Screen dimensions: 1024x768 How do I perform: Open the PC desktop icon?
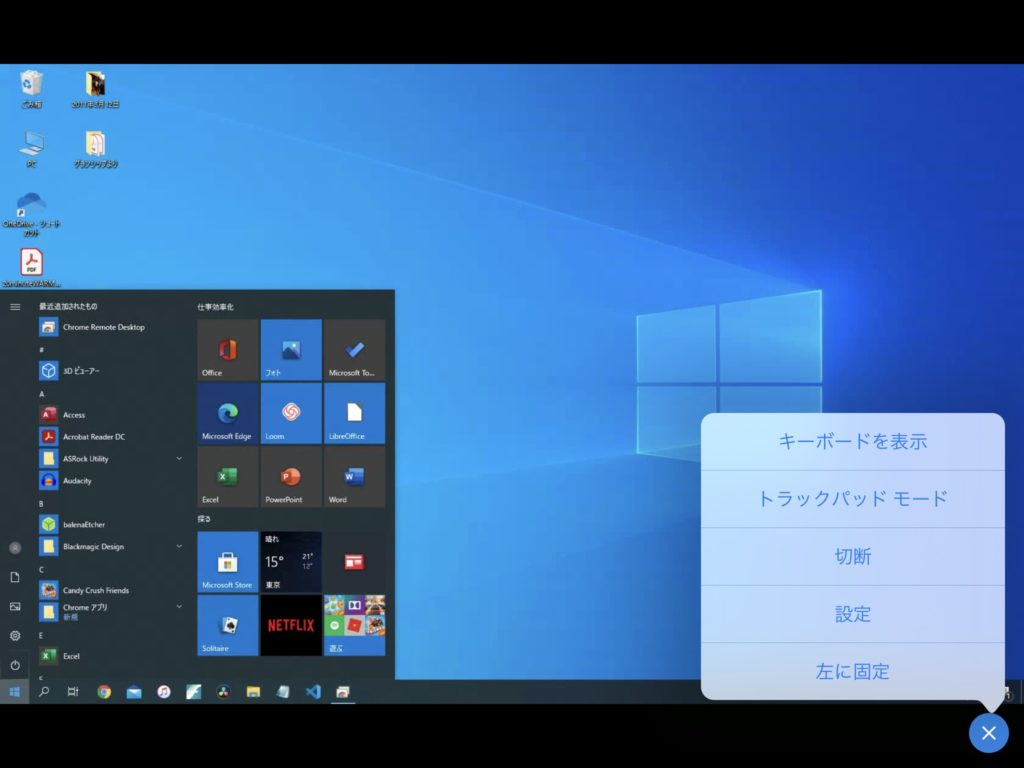(31, 149)
